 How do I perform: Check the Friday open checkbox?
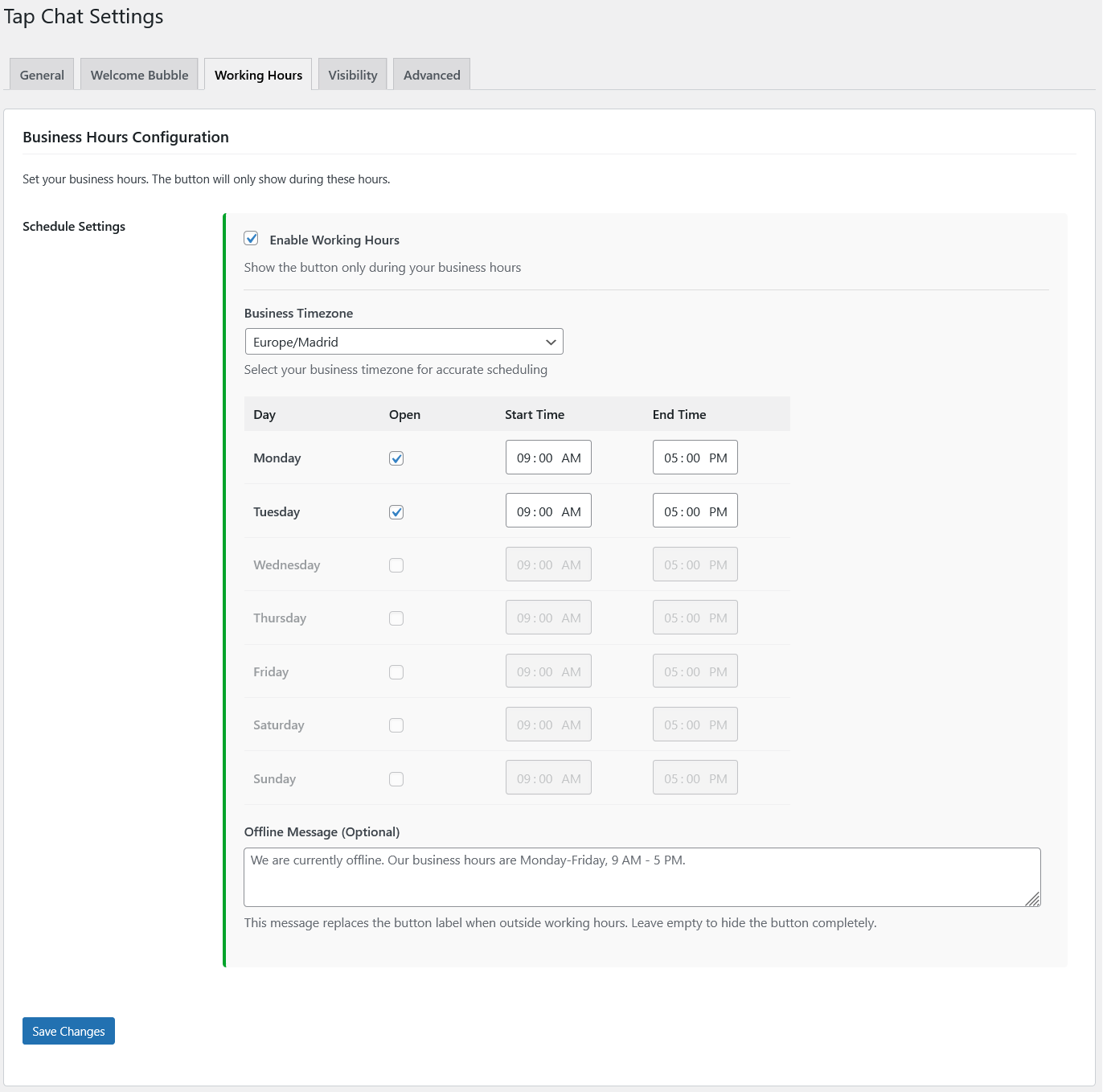(x=396, y=671)
